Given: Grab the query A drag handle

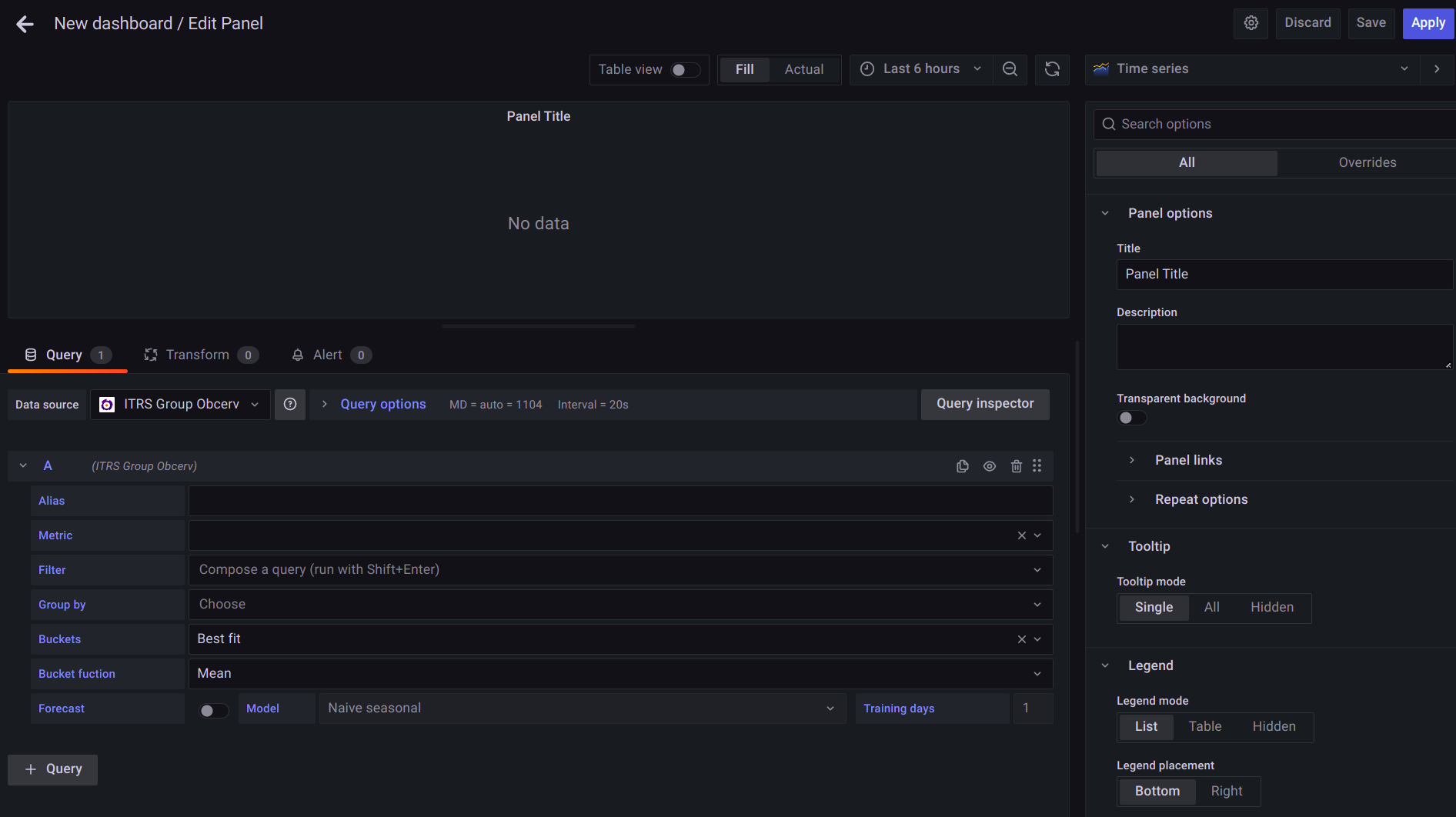Looking at the screenshot, I should point(1037,466).
